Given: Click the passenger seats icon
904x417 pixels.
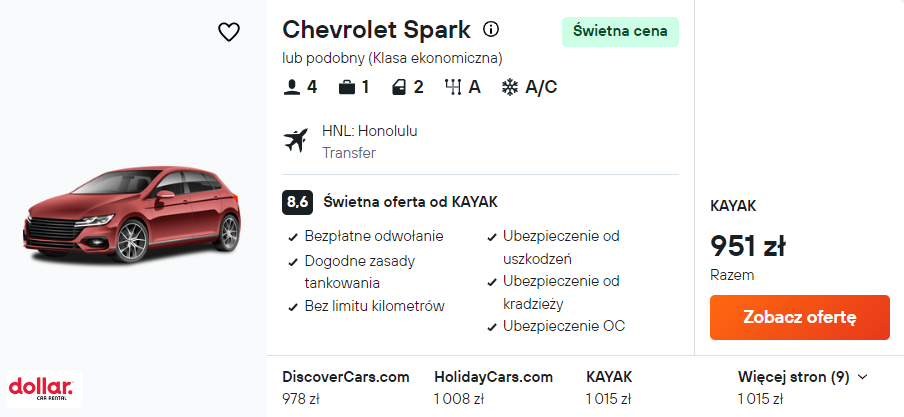Looking at the screenshot, I should (292, 87).
